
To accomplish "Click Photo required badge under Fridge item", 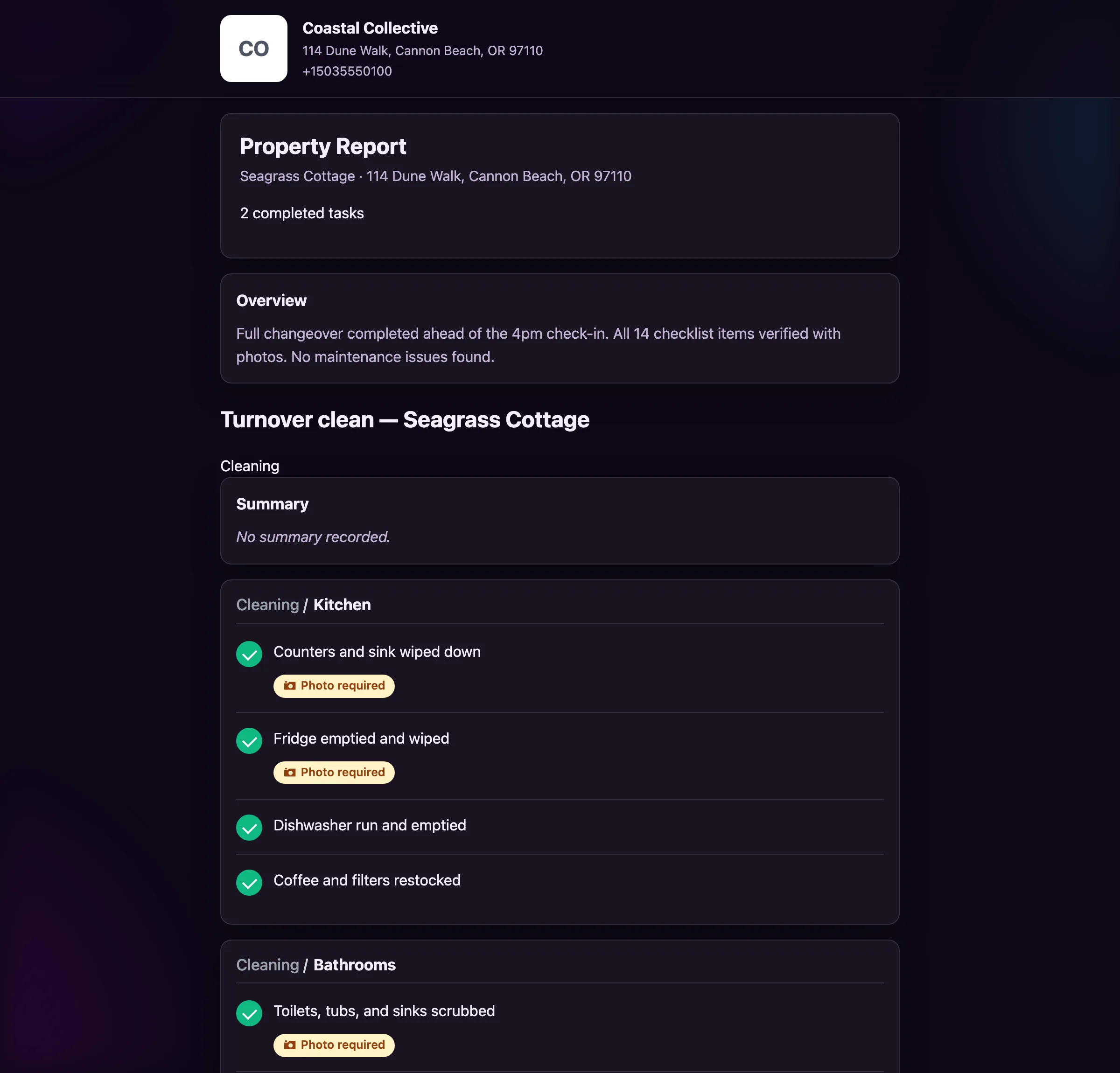I will point(334,773).
